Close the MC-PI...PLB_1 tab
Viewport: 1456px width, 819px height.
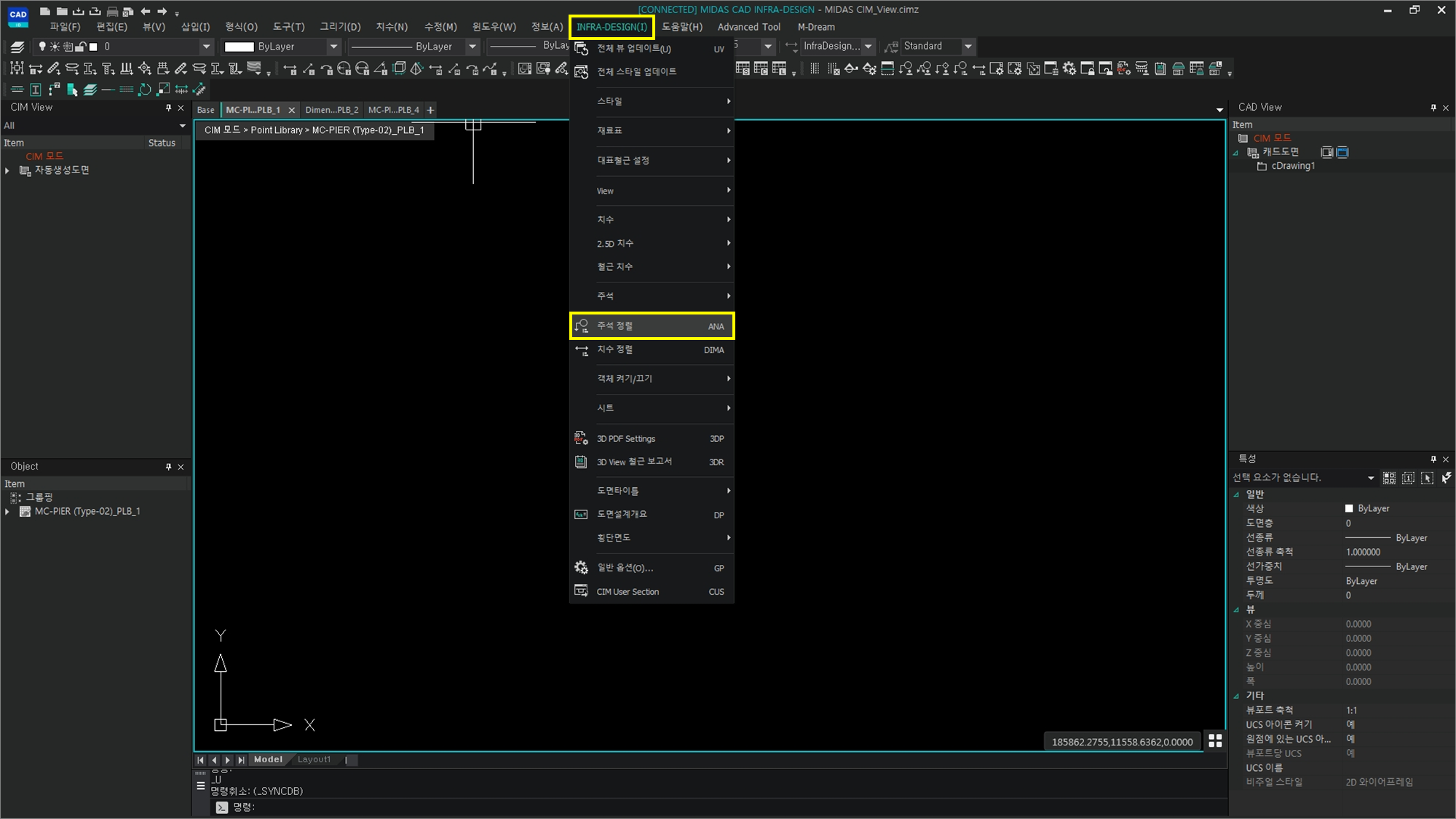291,110
